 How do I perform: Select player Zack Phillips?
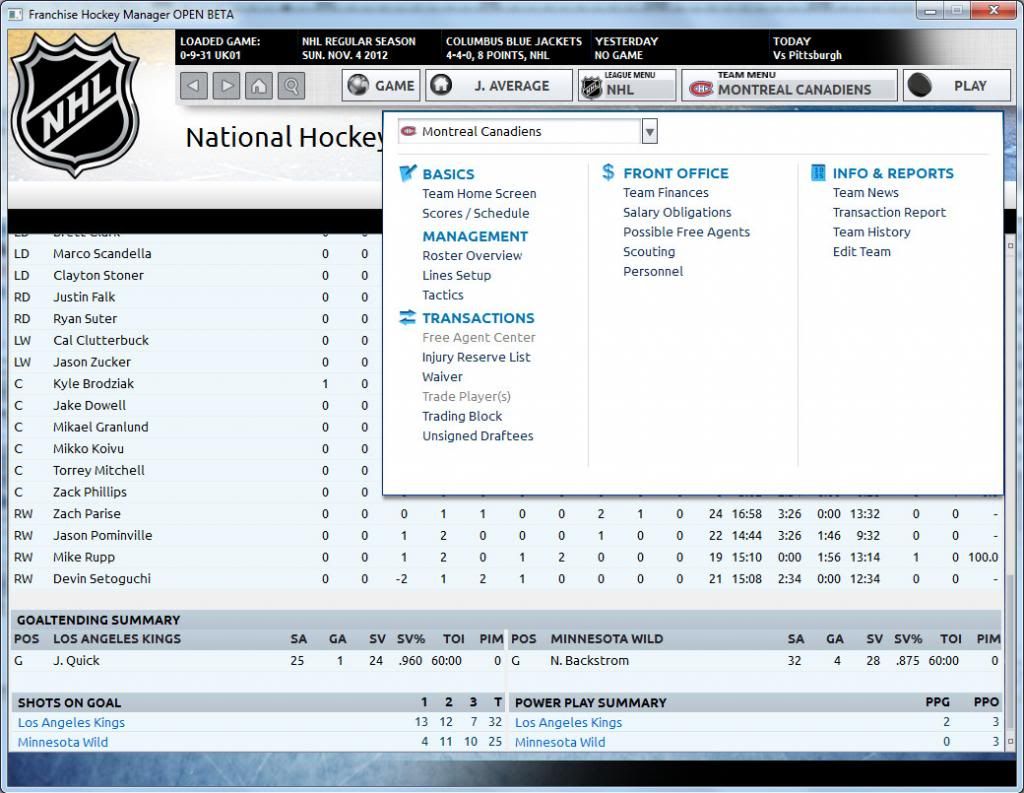click(89, 492)
